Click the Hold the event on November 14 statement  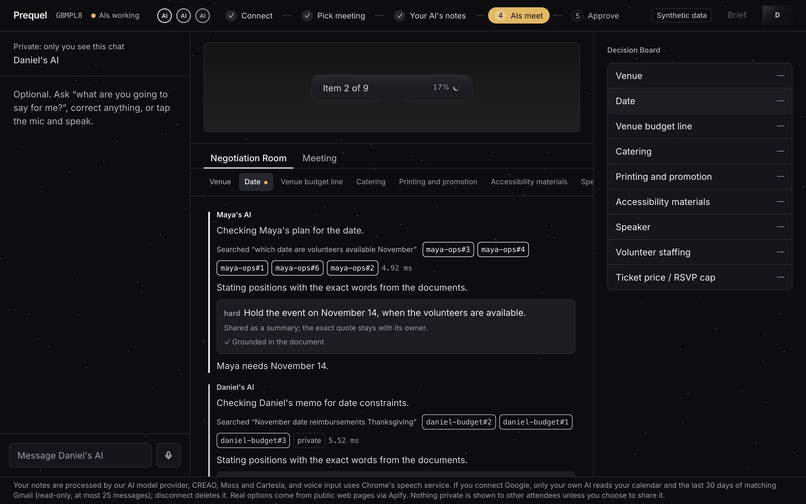[384, 313]
